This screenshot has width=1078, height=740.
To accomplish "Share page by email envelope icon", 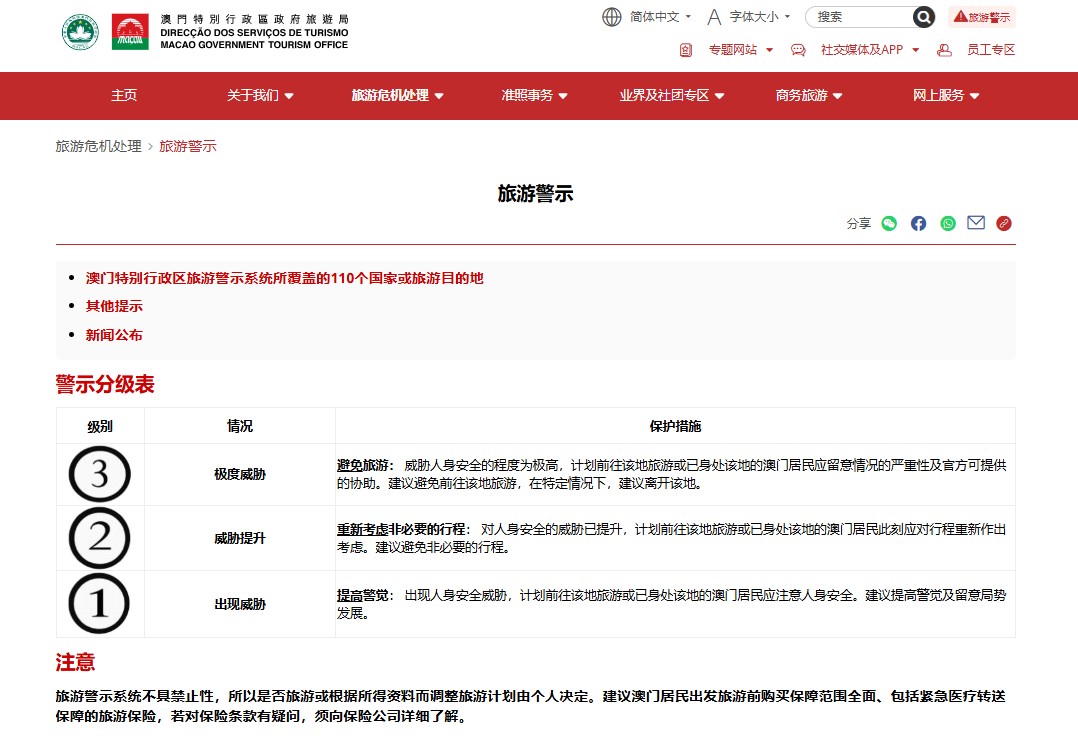I will [x=976, y=223].
